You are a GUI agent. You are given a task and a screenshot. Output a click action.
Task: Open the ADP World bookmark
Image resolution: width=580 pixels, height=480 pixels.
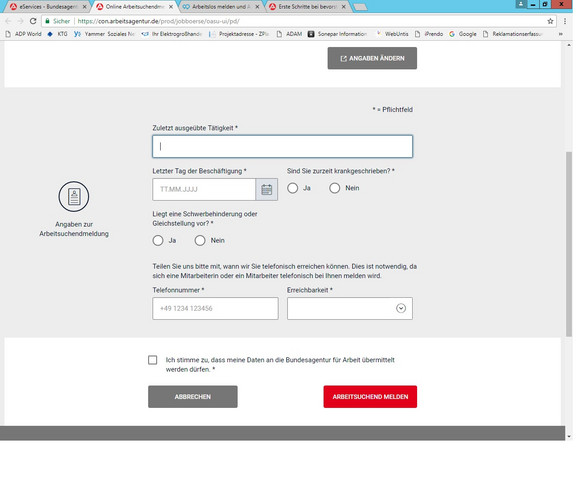23,34
